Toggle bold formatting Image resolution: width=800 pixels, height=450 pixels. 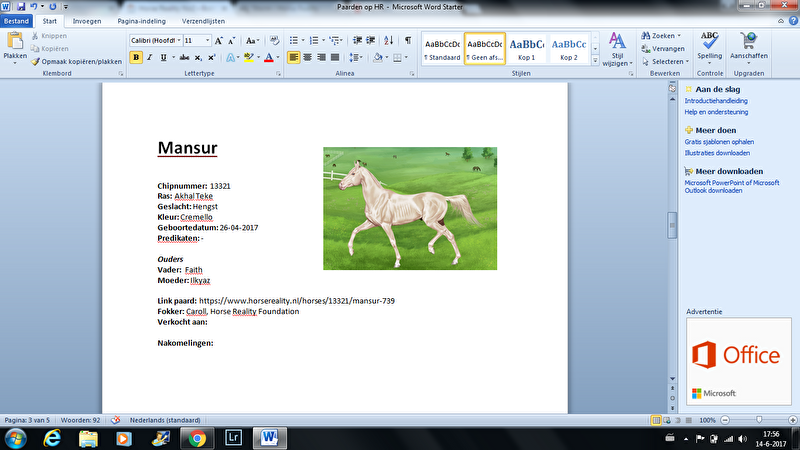(x=135, y=58)
